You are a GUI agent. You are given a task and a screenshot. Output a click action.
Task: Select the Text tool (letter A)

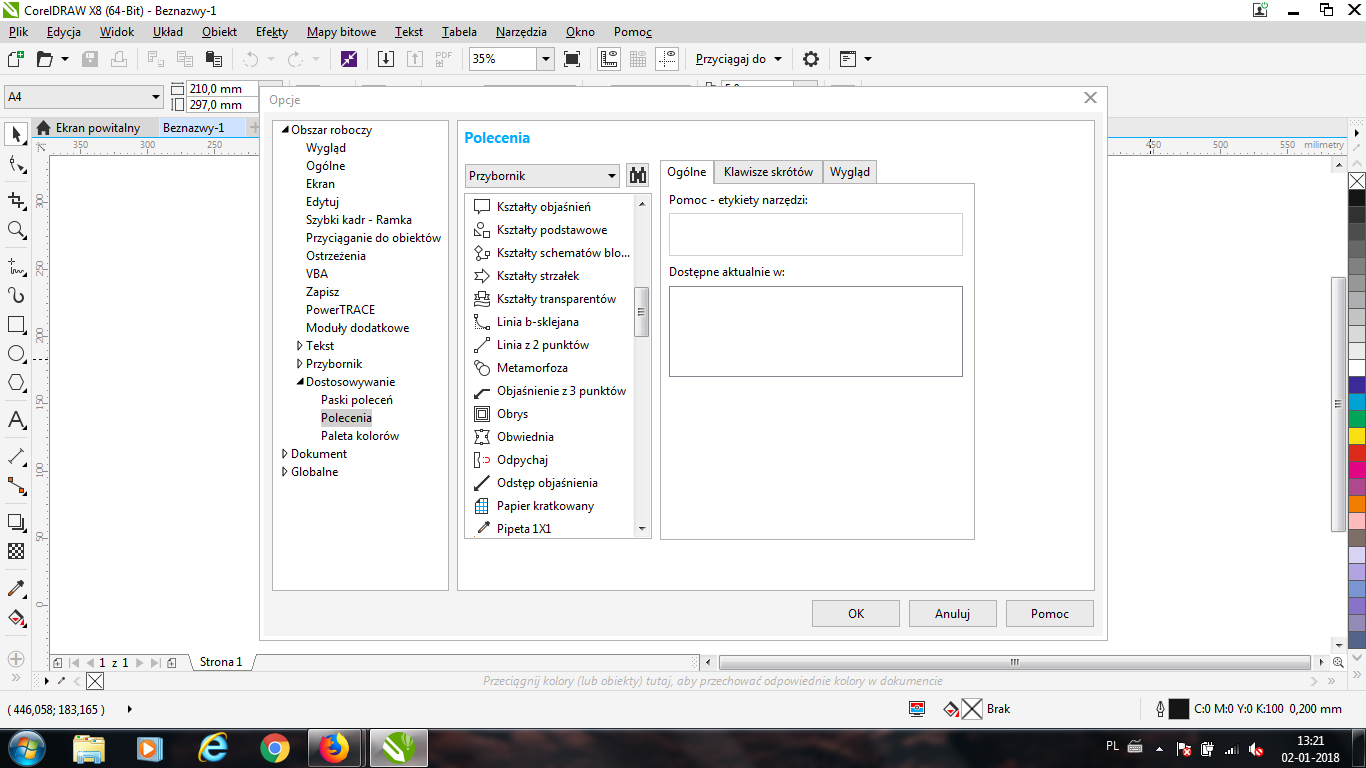pyautogui.click(x=16, y=420)
